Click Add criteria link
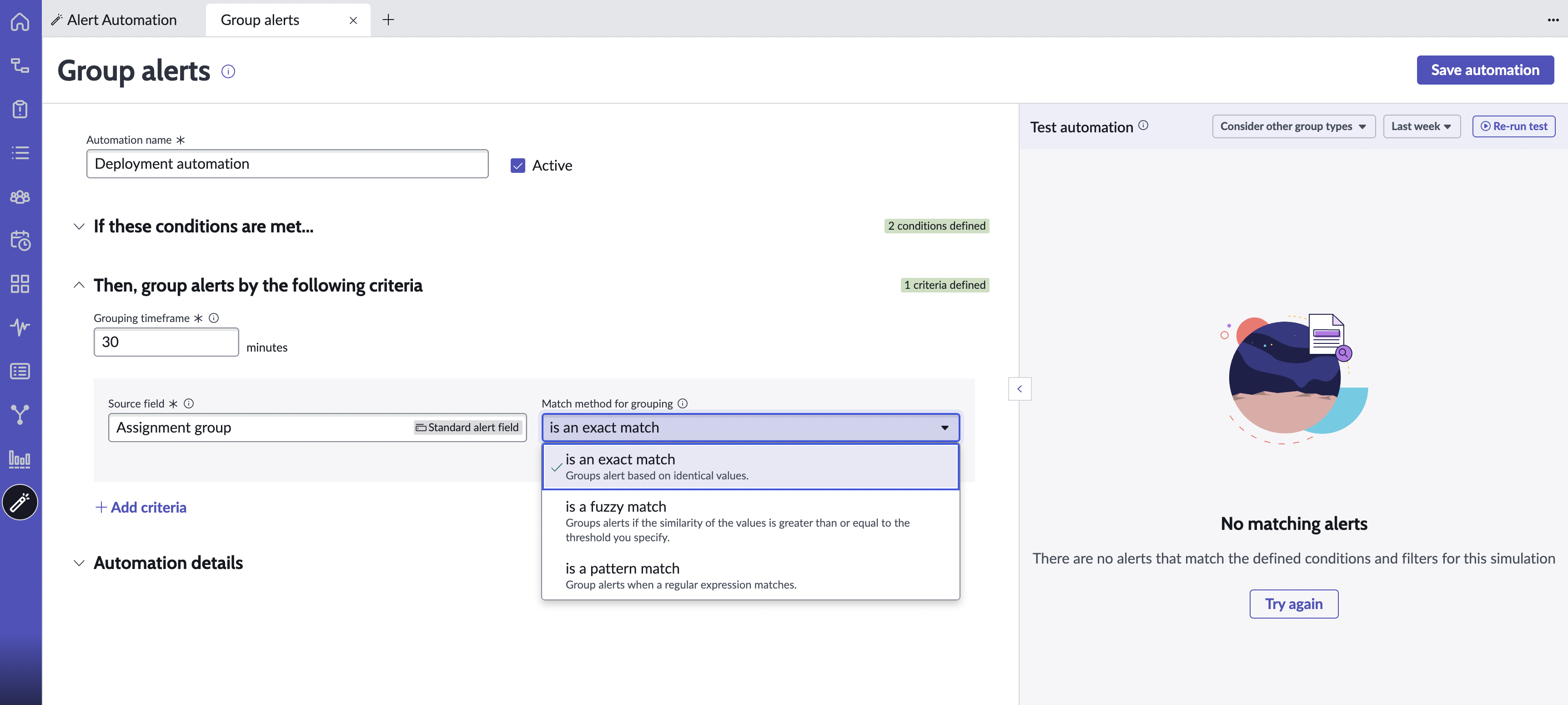The width and height of the screenshot is (1568, 705). [x=141, y=507]
